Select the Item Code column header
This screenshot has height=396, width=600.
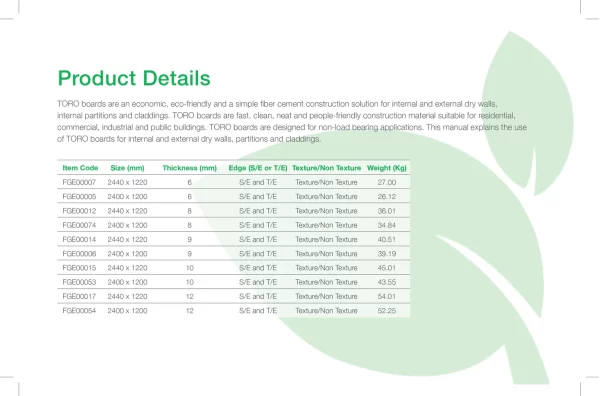(x=80, y=168)
